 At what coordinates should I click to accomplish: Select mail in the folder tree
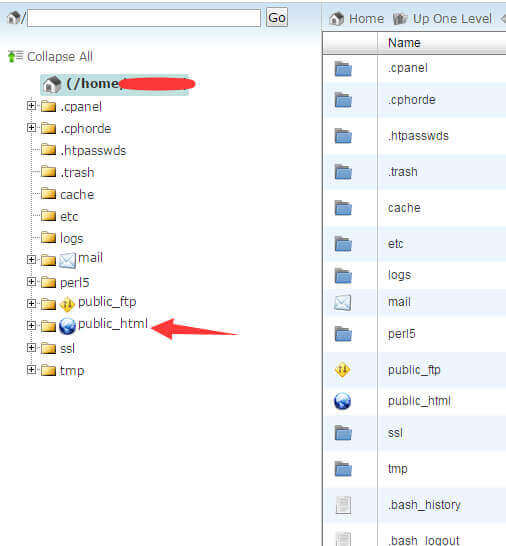[91, 258]
